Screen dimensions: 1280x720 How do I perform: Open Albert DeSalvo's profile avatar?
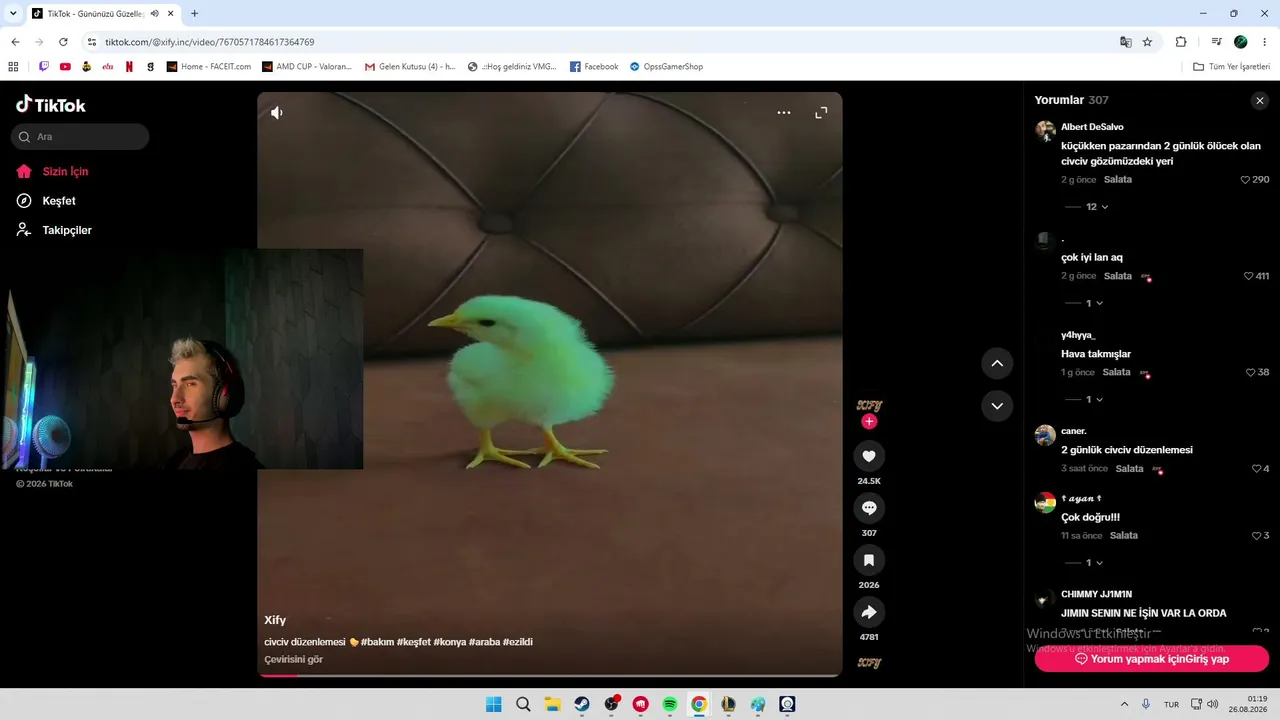[x=1045, y=131]
